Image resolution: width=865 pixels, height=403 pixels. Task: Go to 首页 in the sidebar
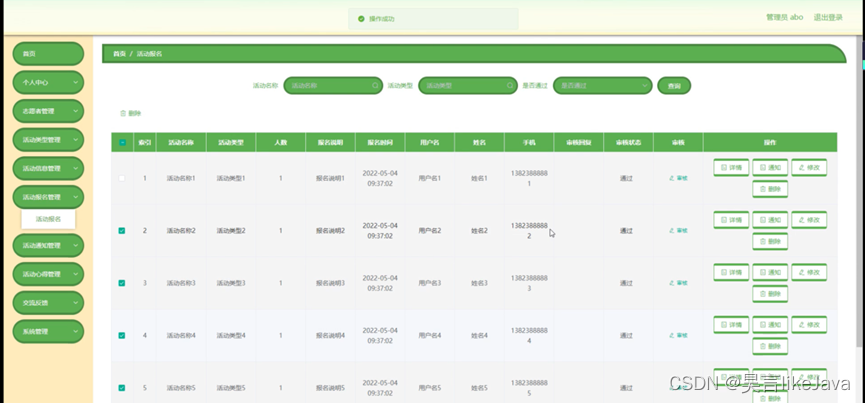pyautogui.click(x=48, y=53)
